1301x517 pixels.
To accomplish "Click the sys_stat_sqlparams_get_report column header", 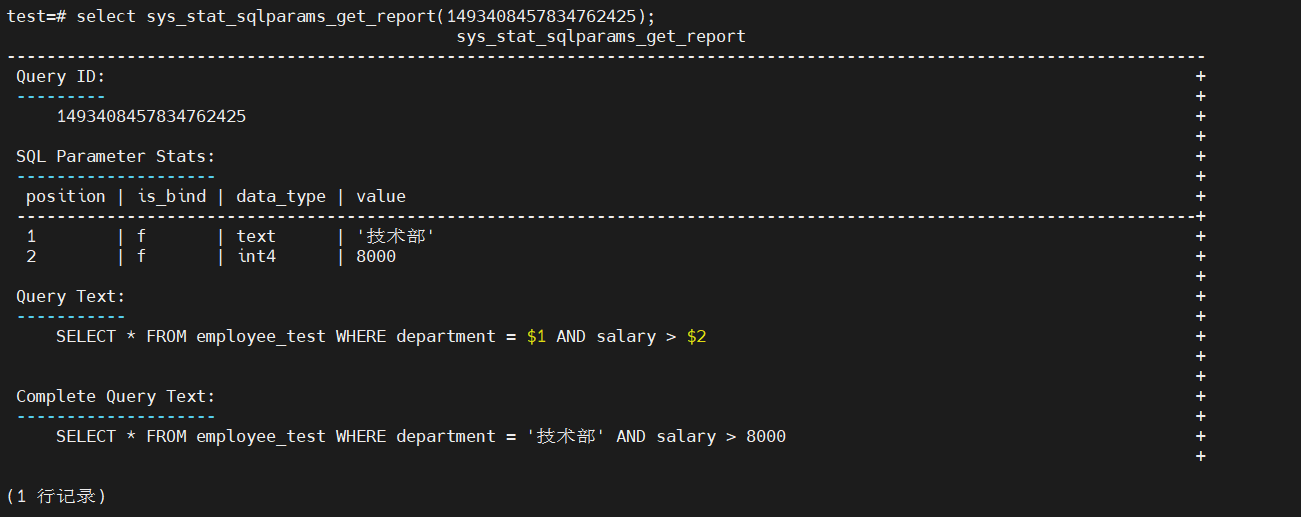I will 600,36.
